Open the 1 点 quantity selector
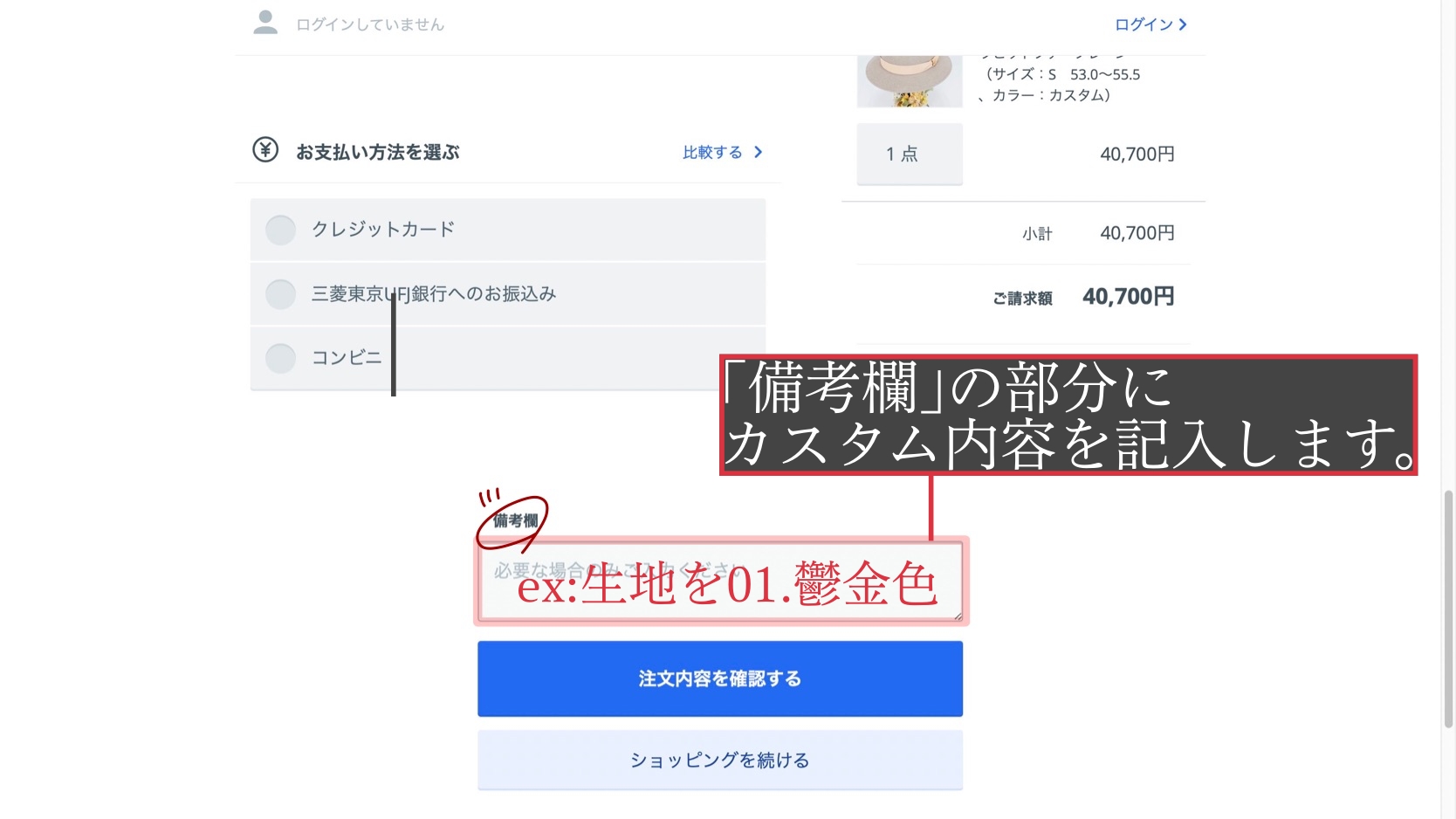The image size is (1456, 819). 910,154
